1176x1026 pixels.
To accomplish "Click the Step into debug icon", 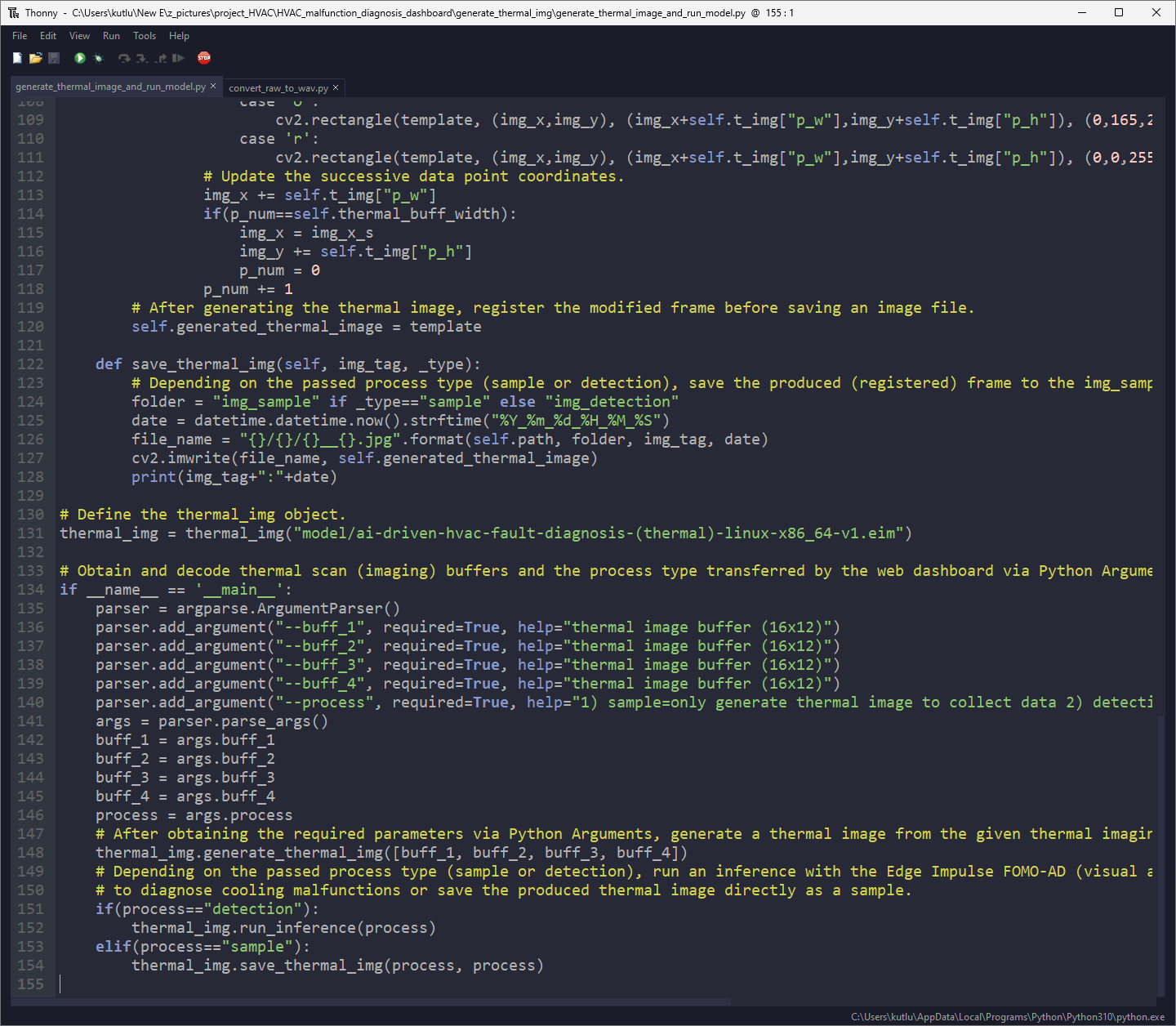I will click(142, 58).
